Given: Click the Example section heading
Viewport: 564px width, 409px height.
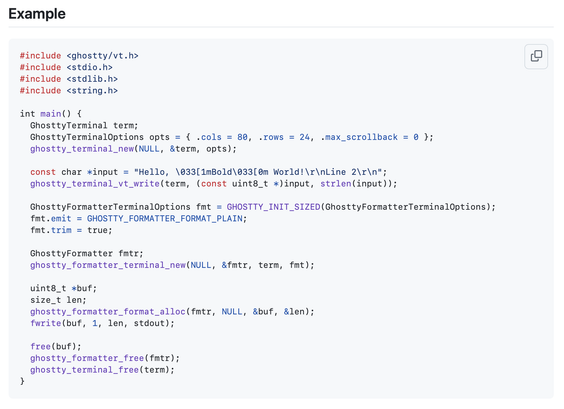Looking at the screenshot, I should (37, 14).
